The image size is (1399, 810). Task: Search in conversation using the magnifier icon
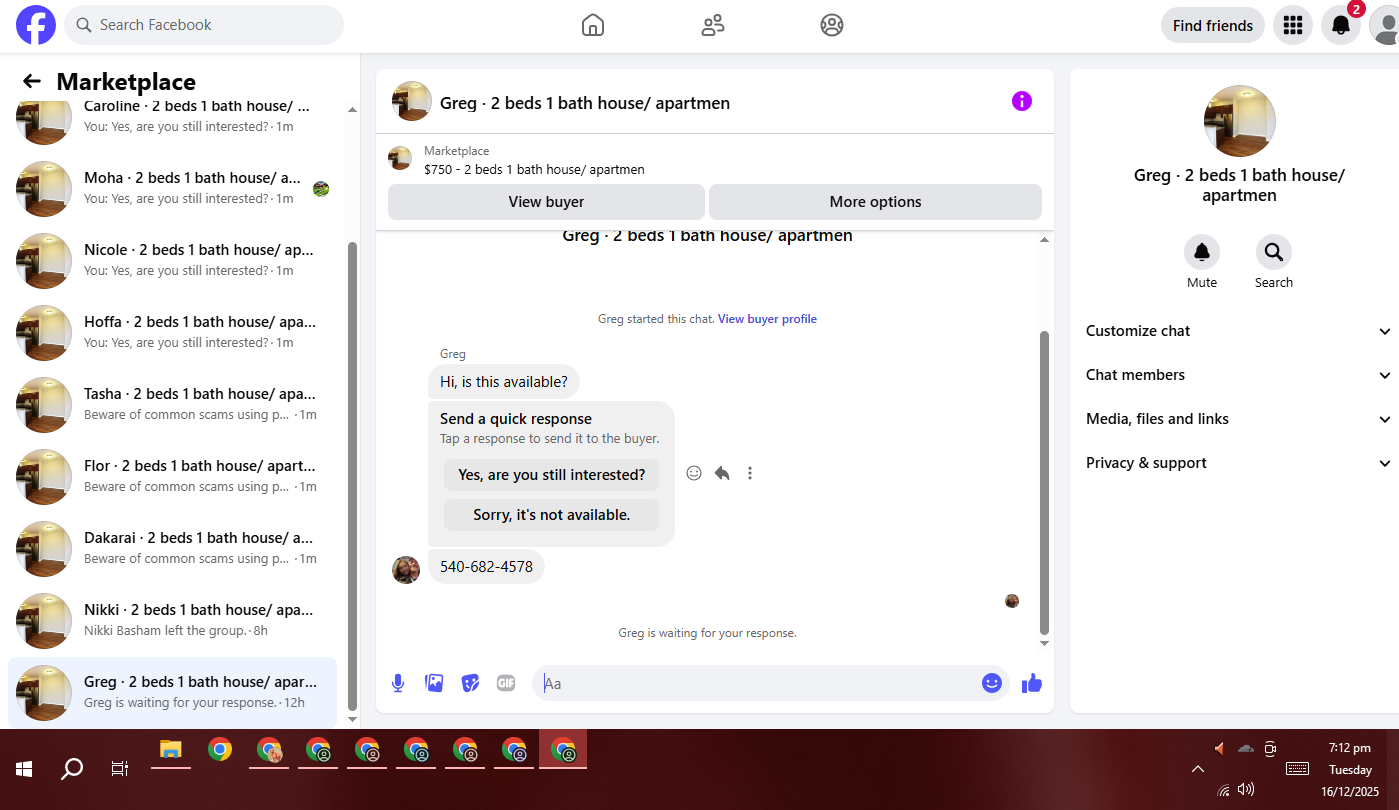(x=1274, y=252)
